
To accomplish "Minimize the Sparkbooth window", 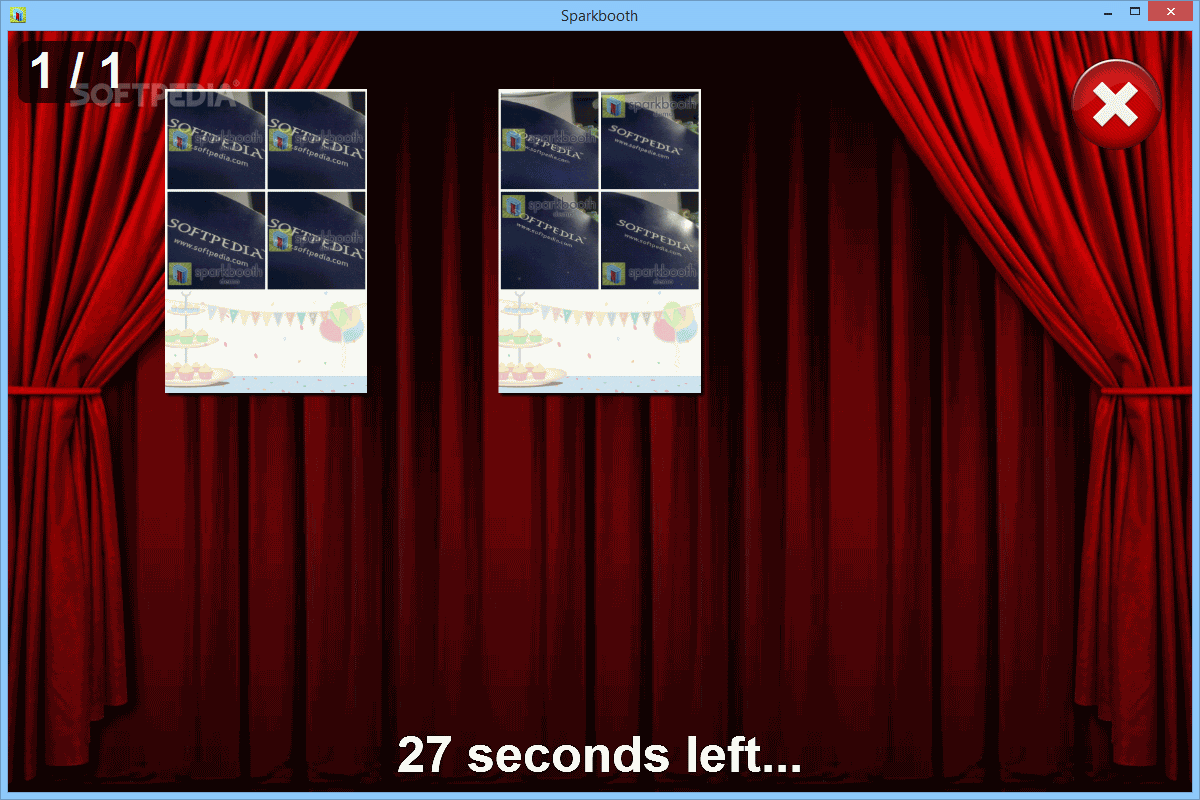I will point(1108,12).
